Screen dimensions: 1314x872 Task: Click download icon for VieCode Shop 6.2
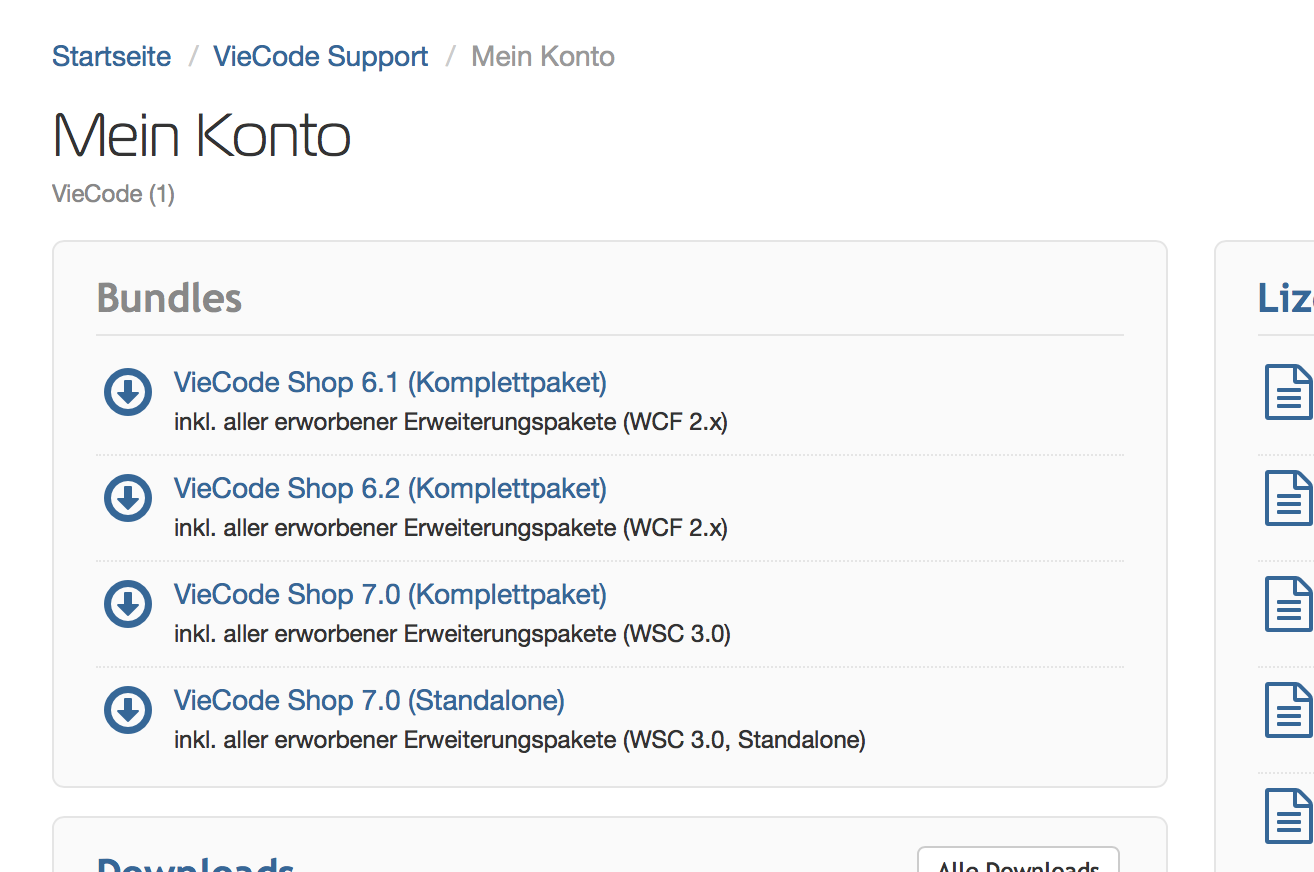(128, 498)
